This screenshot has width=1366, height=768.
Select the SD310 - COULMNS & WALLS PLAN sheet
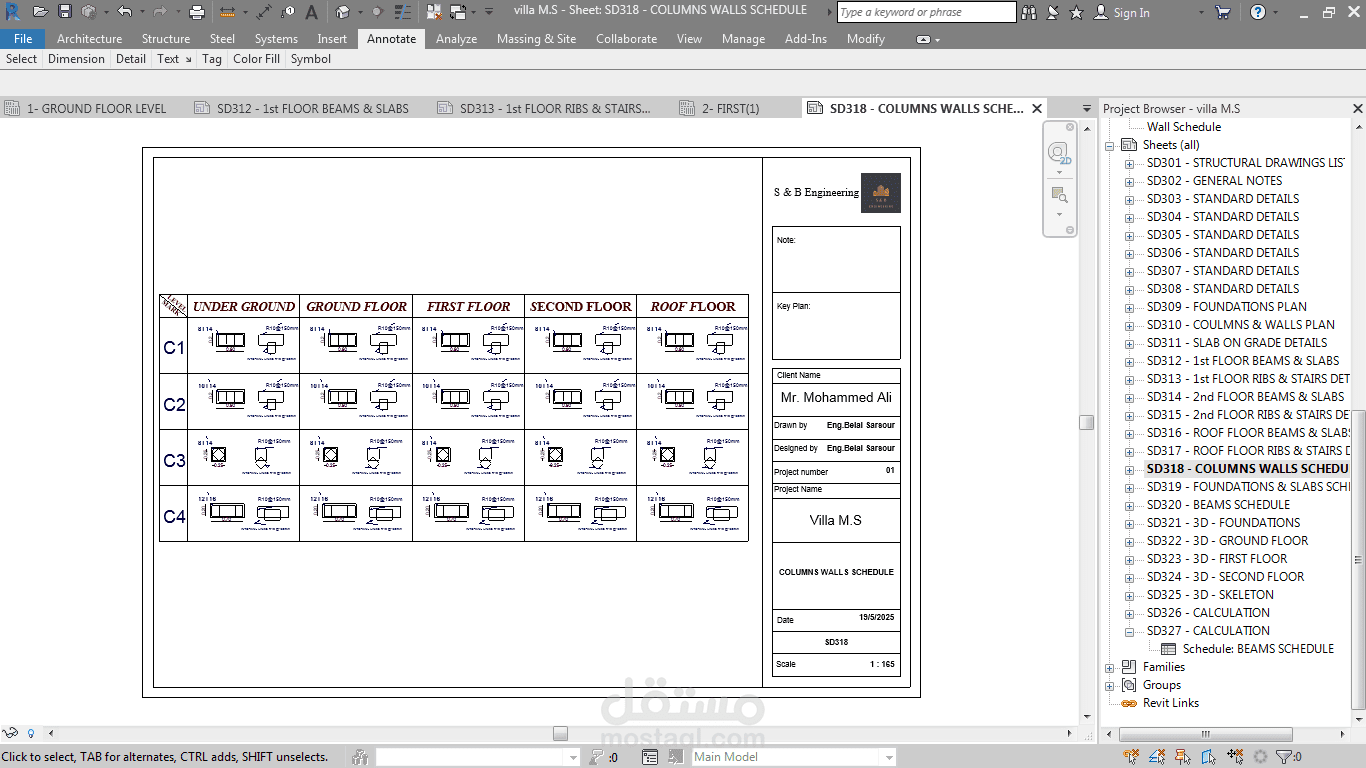[1240, 325]
